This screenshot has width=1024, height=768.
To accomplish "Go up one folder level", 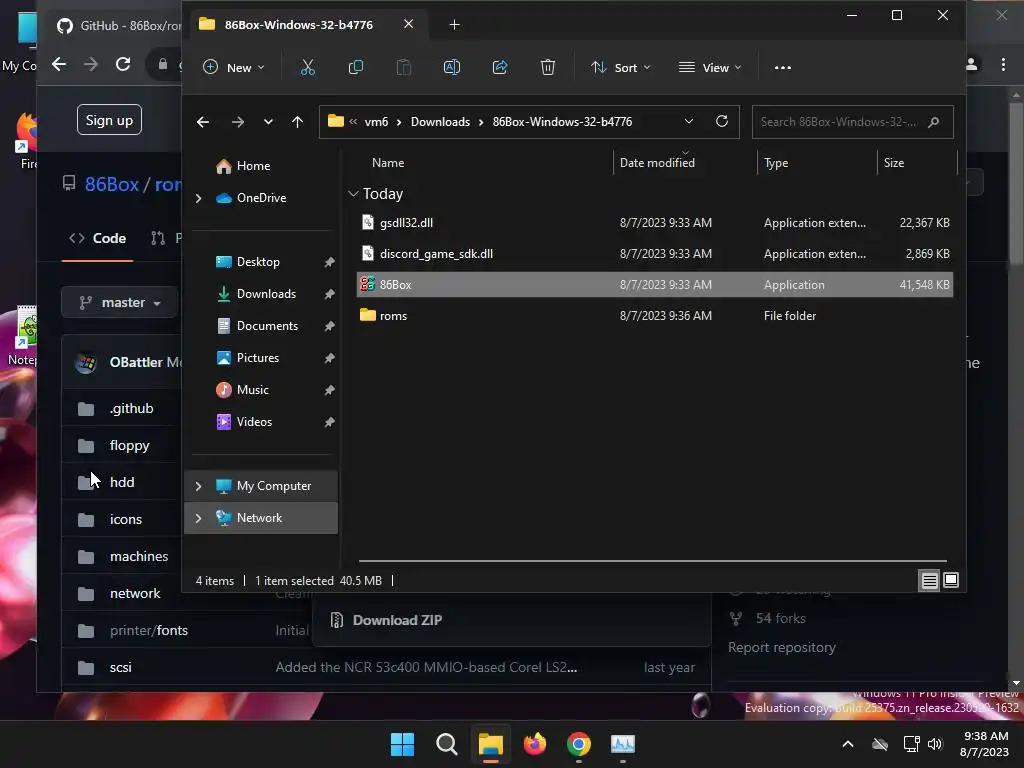I will [297, 122].
